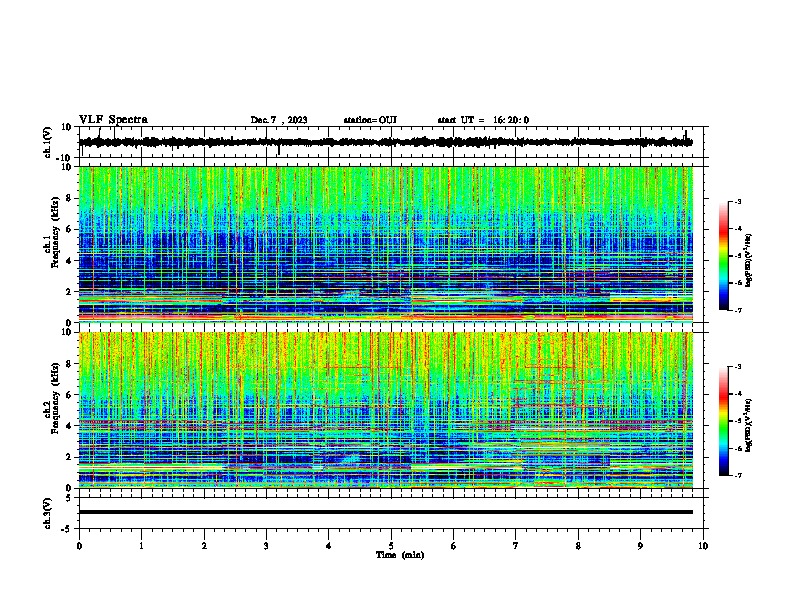
Task: Click the ch.1 spectrogram panel
Action: pyautogui.click(x=385, y=244)
